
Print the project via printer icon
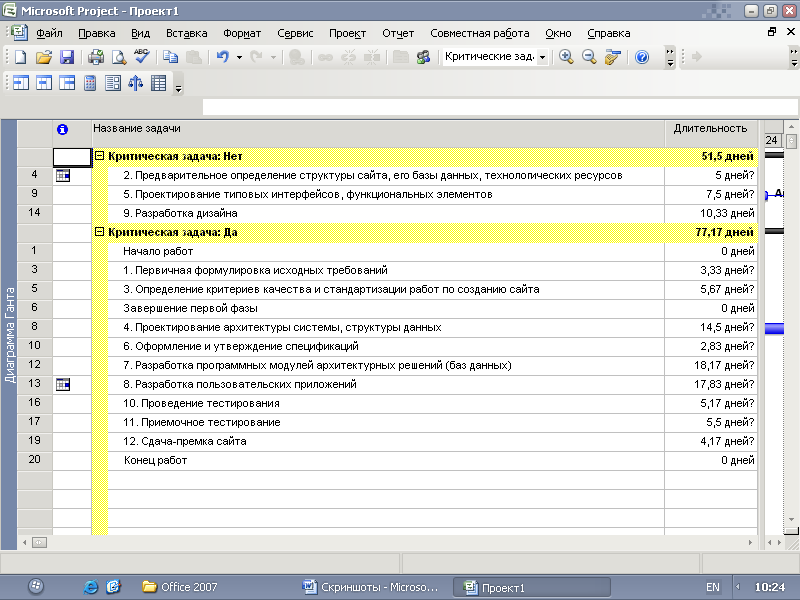click(x=95, y=57)
